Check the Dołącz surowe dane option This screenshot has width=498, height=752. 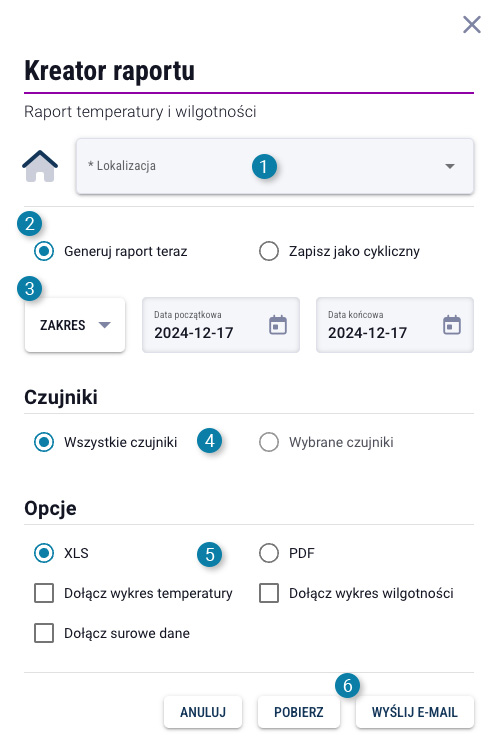pyautogui.click(x=44, y=633)
